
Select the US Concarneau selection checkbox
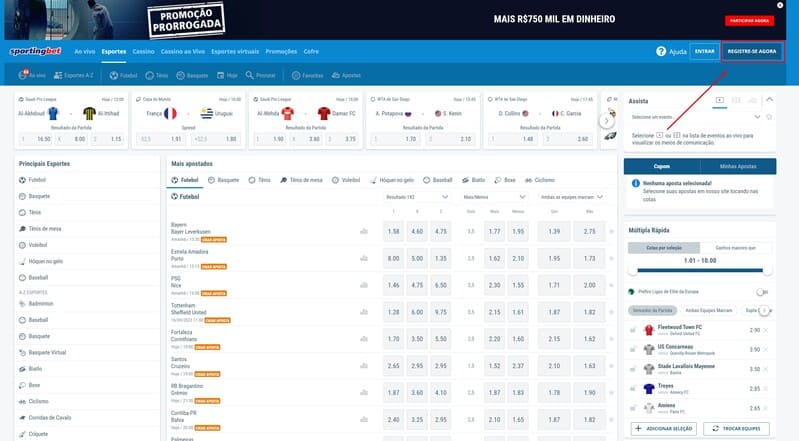pyautogui.click(x=633, y=350)
